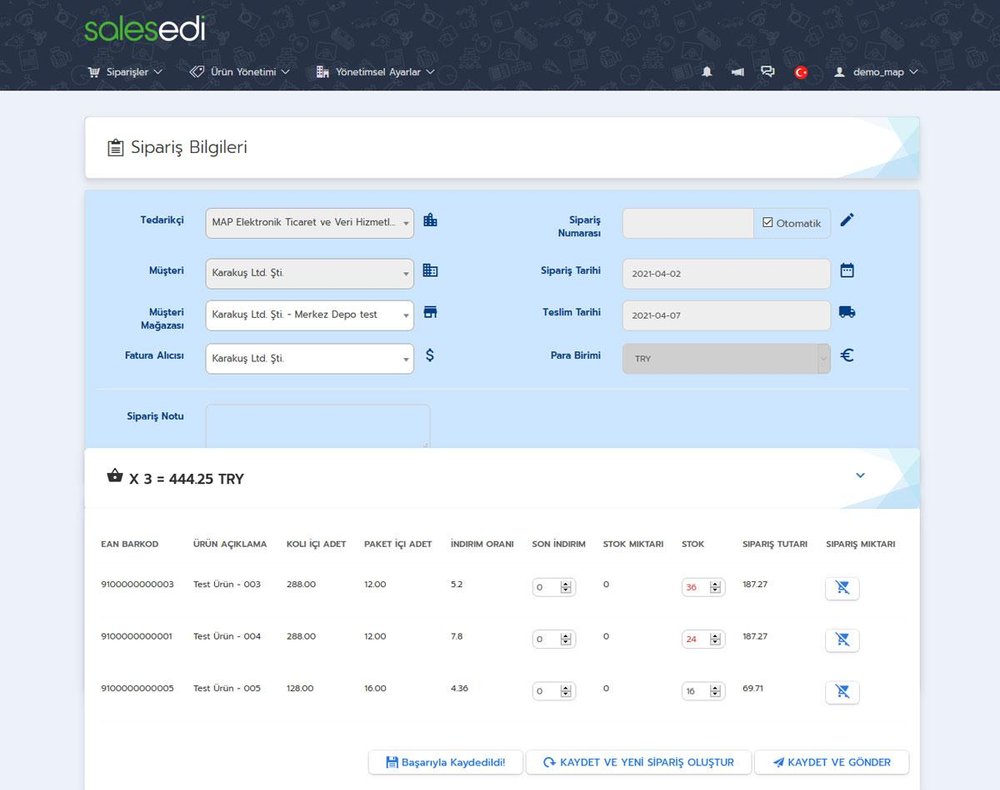
Task: Click the megaphone announcements icon
Action: click(x=738, y=71)
